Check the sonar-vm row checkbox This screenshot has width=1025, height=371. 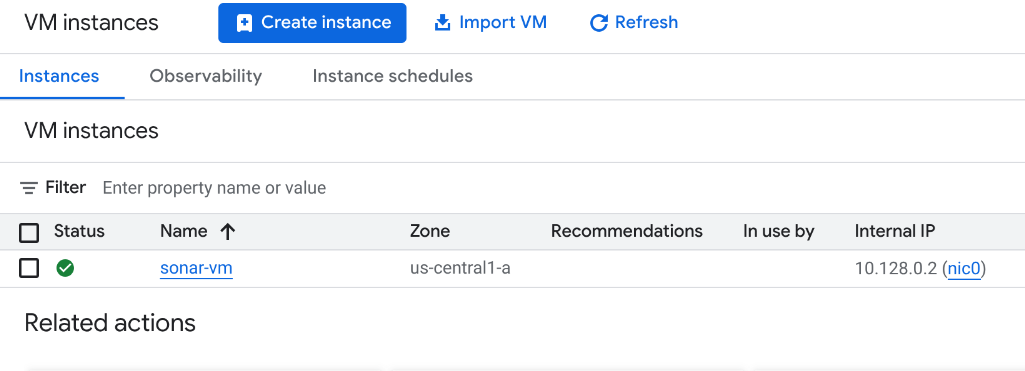coord(29,268)
